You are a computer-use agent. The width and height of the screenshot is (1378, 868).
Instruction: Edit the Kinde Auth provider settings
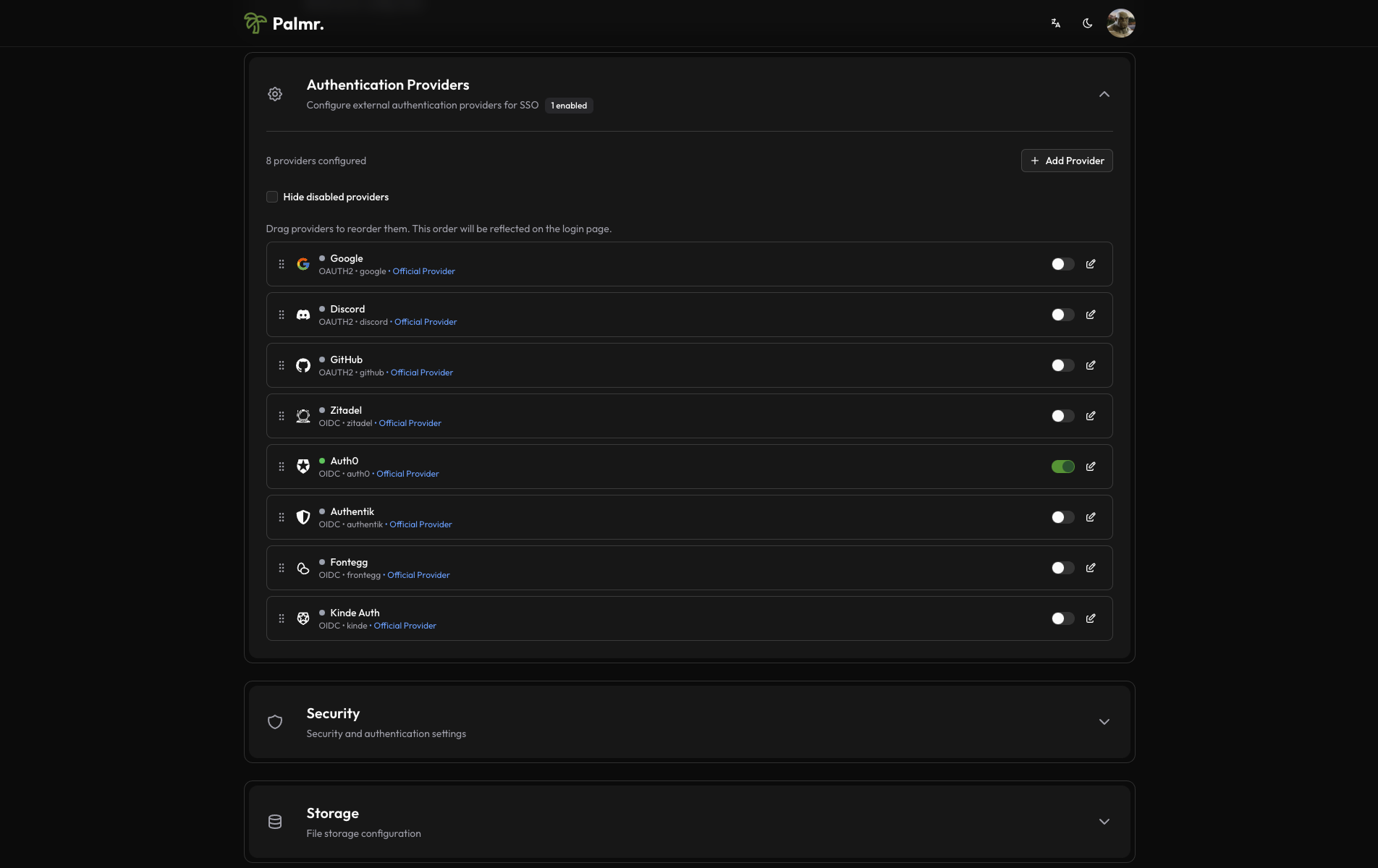(x=1091, y=618)
